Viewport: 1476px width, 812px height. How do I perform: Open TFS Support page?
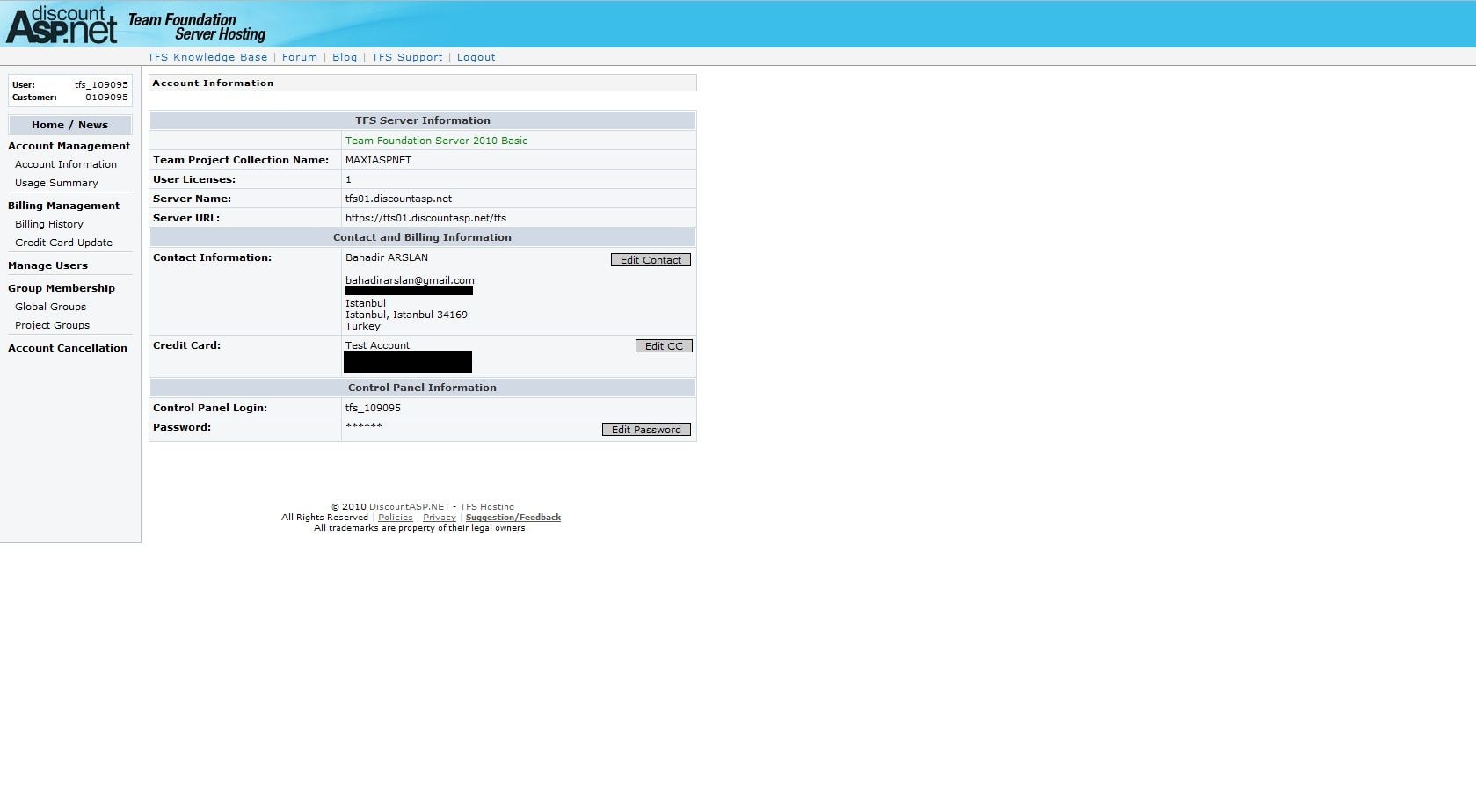pyautogui.click(x=407, y=57)
